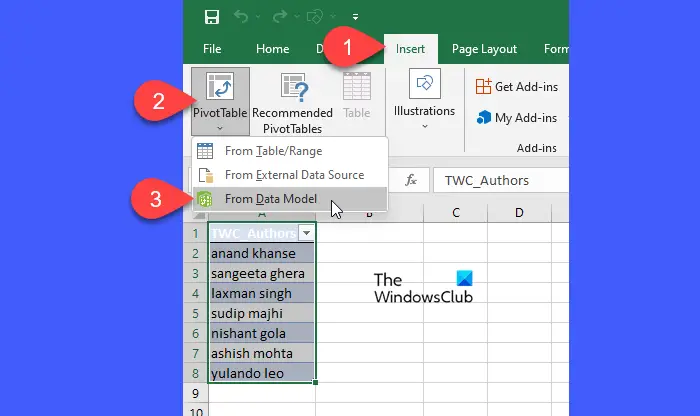Select column C header

[x=455, y=213]
